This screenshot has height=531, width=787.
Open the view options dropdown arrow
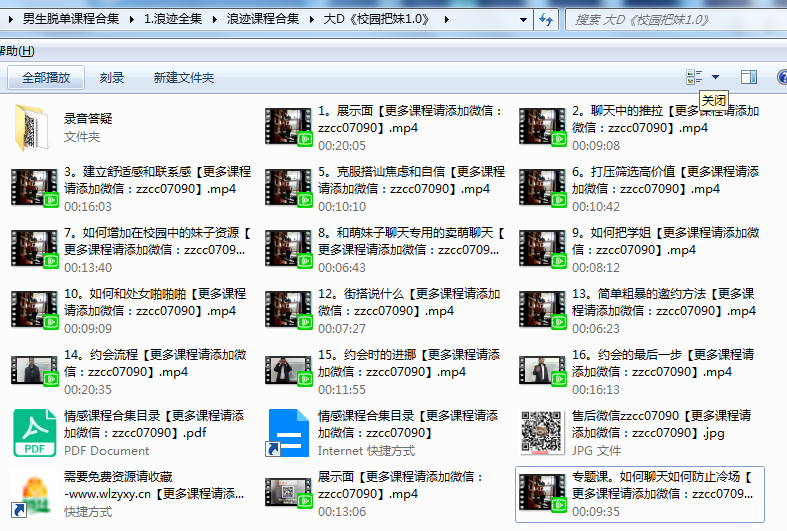(715, 77)
